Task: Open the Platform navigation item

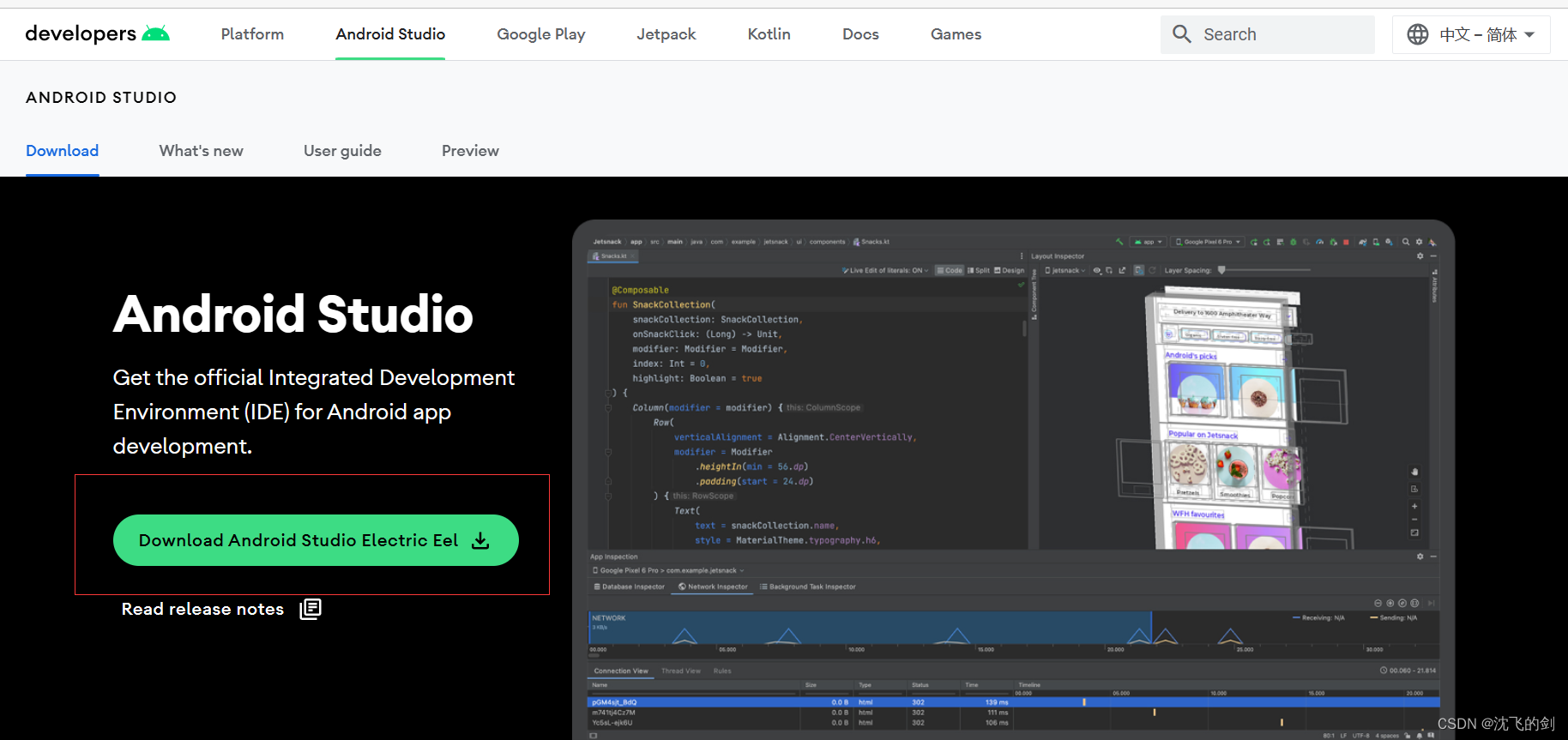Action: pos(252,34)
